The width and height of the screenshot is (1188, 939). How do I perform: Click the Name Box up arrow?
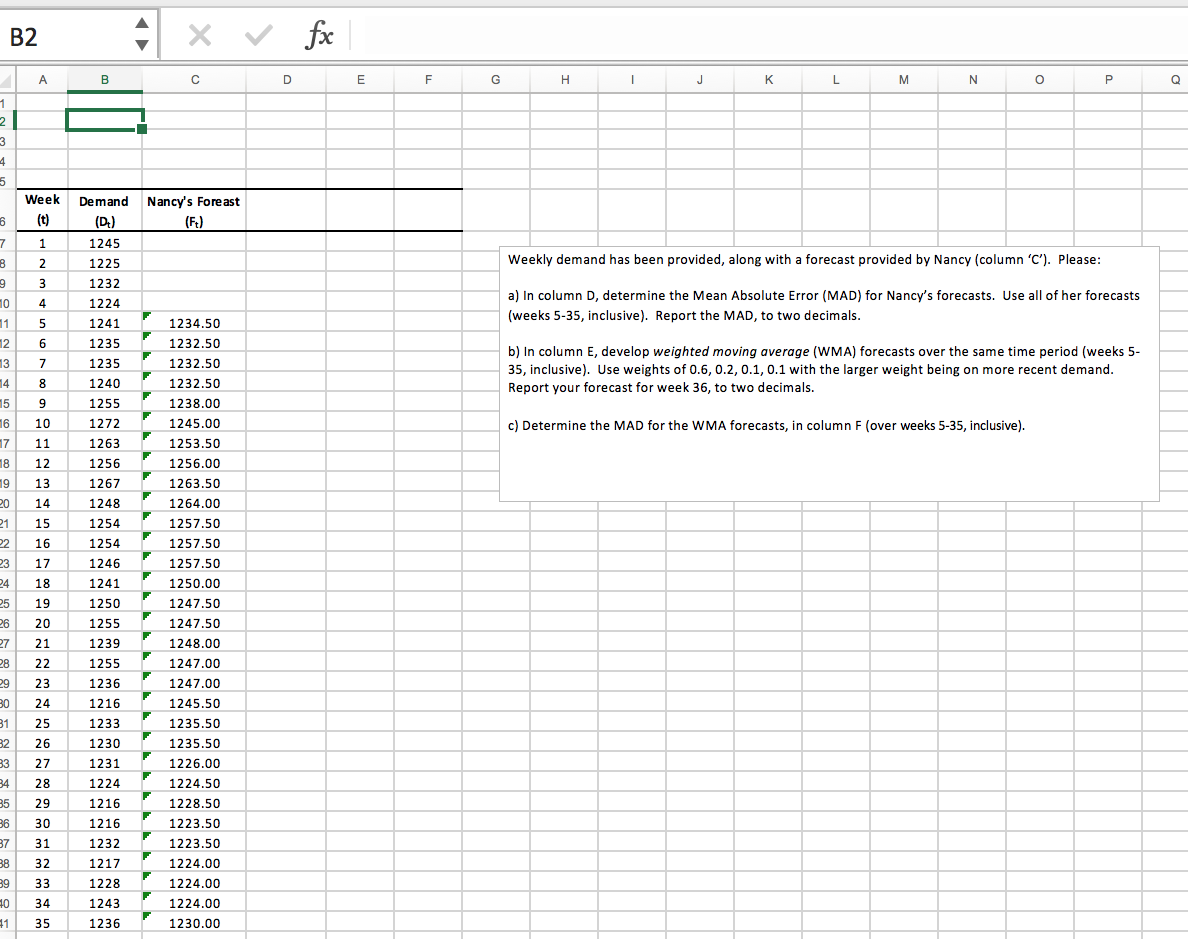point(142,23)
